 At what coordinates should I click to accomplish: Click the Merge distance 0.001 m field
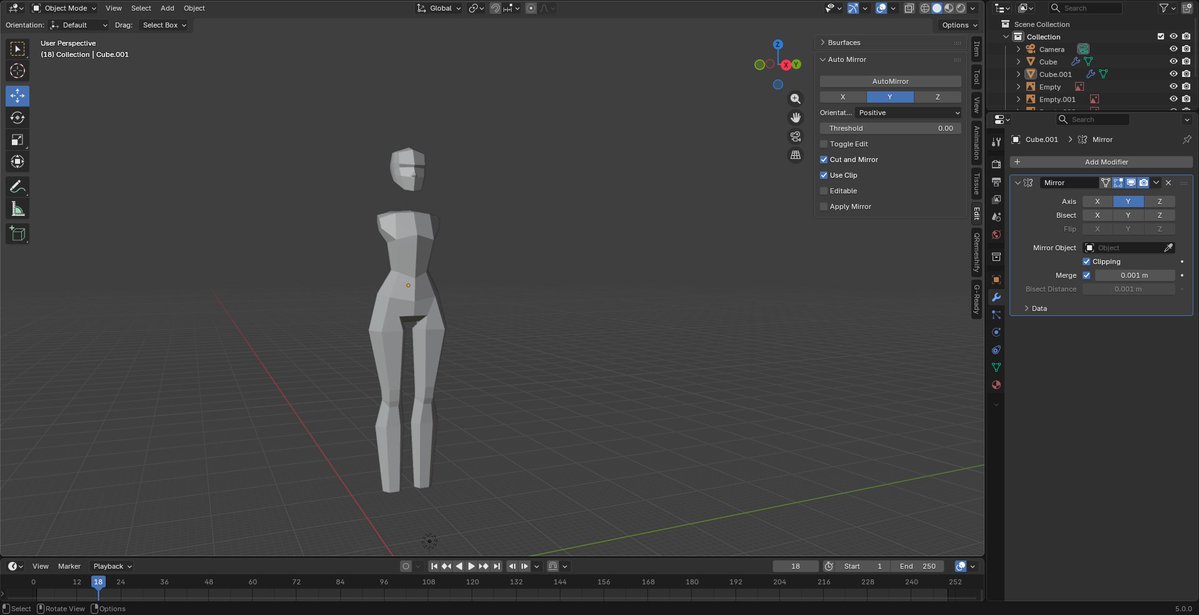coord(1135,275)
